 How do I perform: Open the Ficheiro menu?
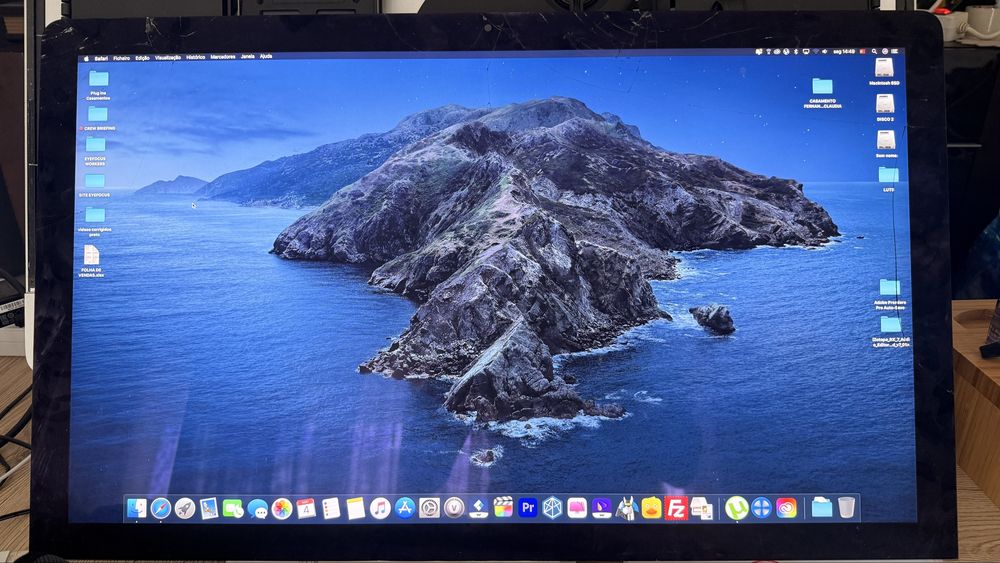coord(121,58)
